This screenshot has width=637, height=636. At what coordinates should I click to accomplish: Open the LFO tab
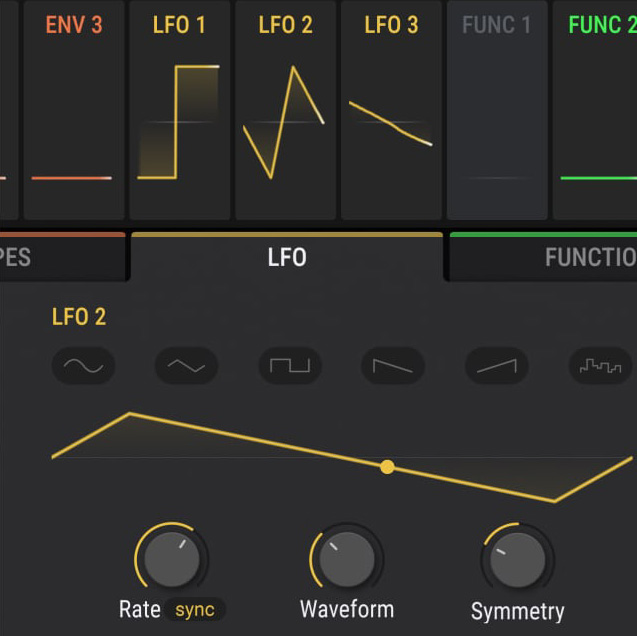tap(287, 258)
